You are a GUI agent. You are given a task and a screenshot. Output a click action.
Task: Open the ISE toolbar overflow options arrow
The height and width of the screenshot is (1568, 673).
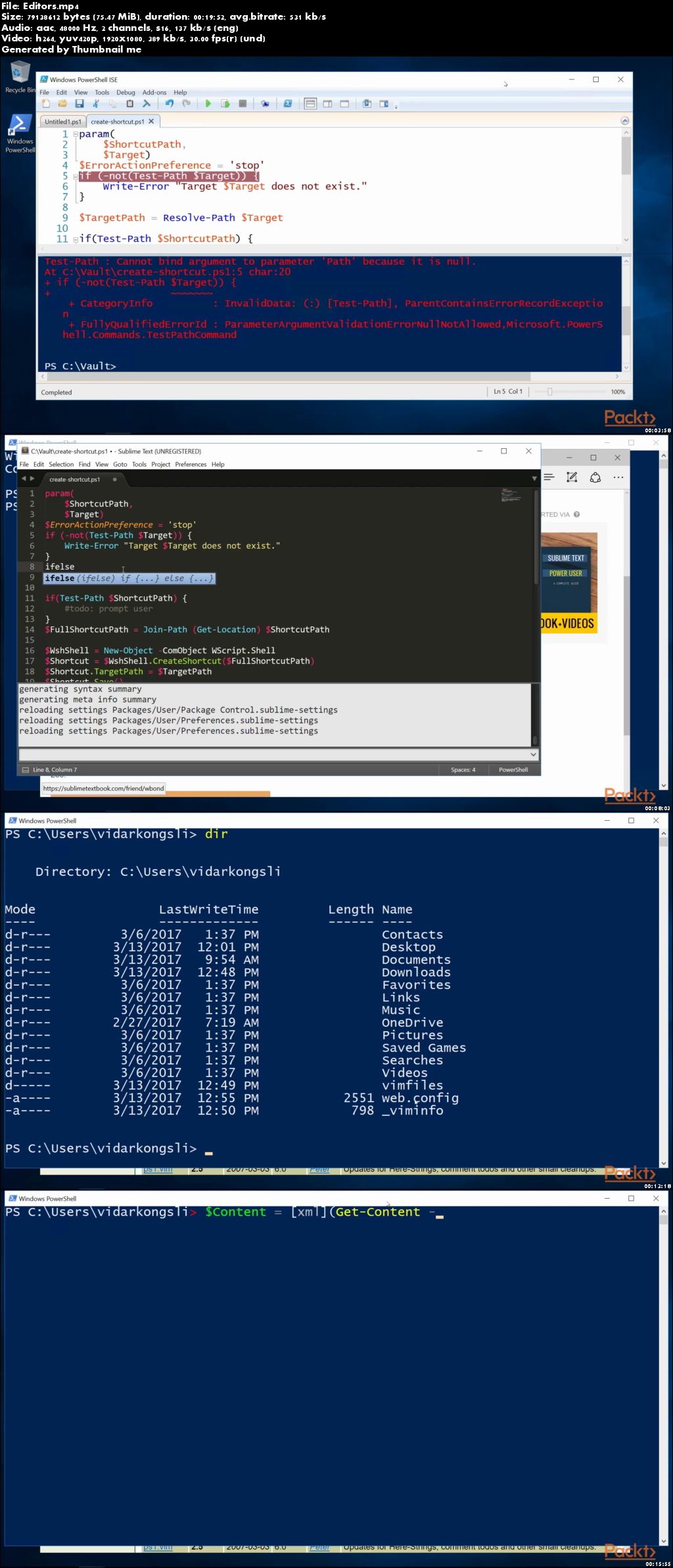tap(396, 105)
